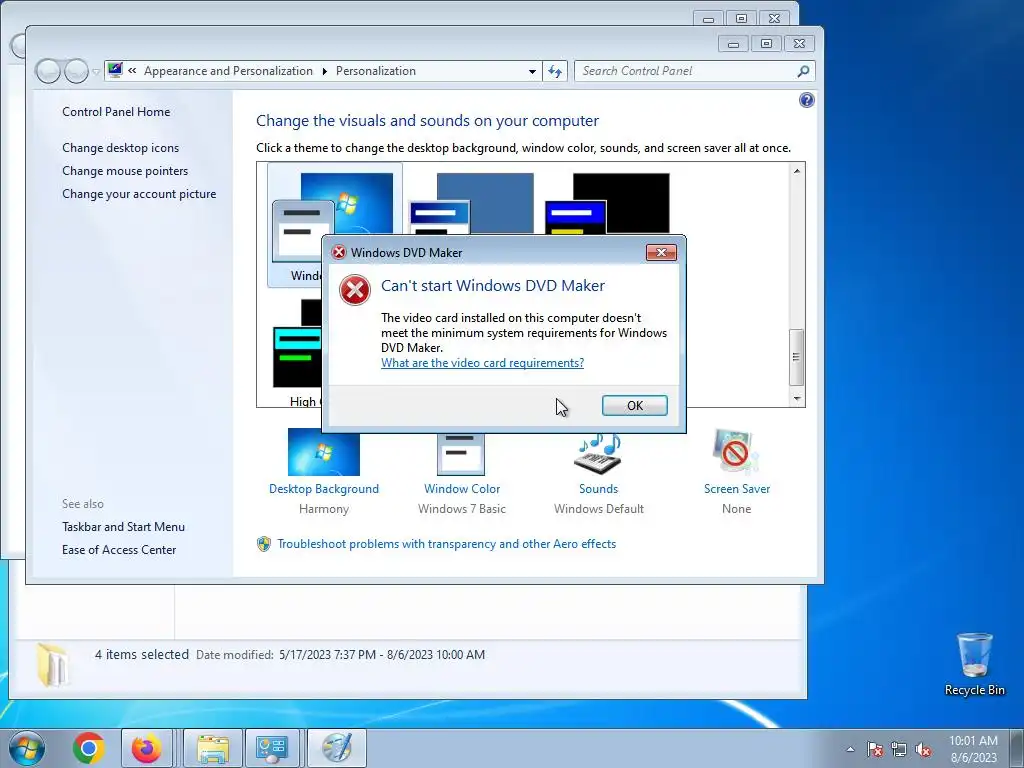Open Taskbar and Start Menu link

point(123,527)
